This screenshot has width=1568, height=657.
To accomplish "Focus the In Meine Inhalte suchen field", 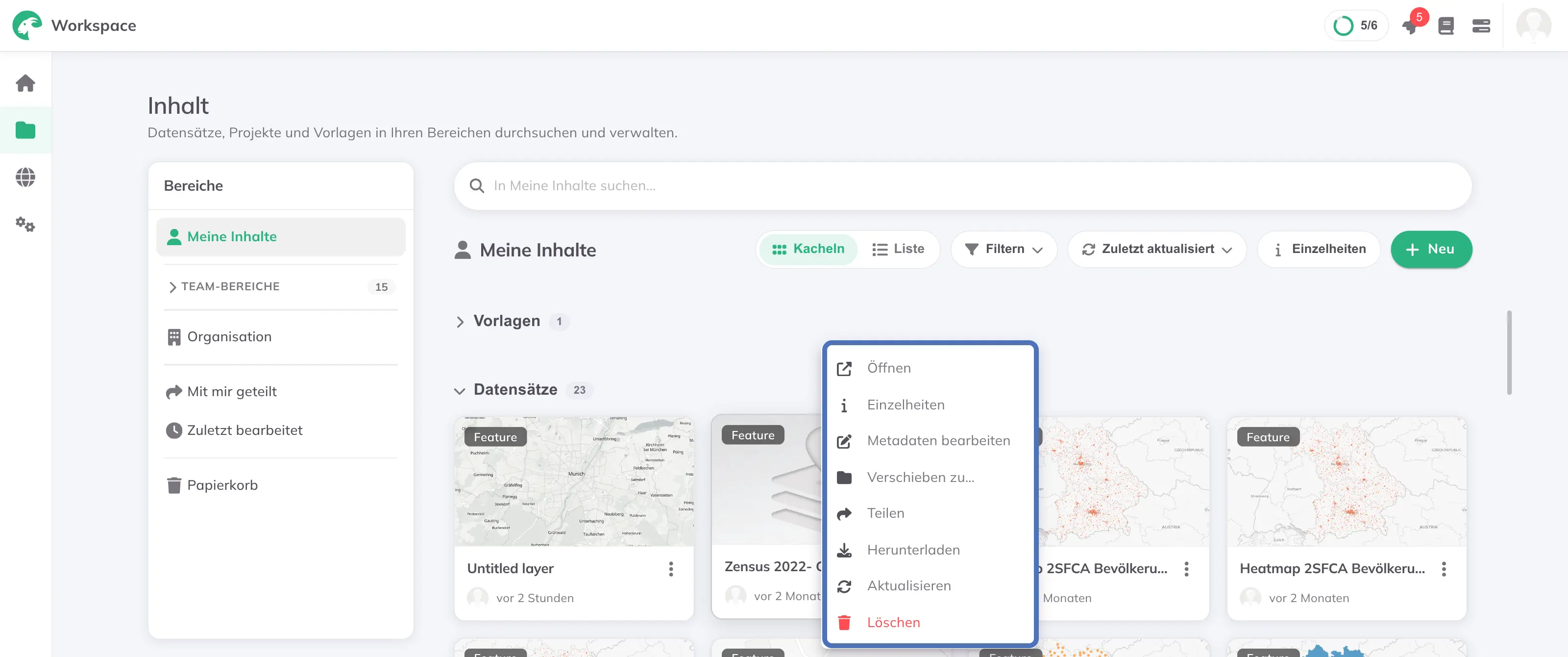I will point(962,186).
